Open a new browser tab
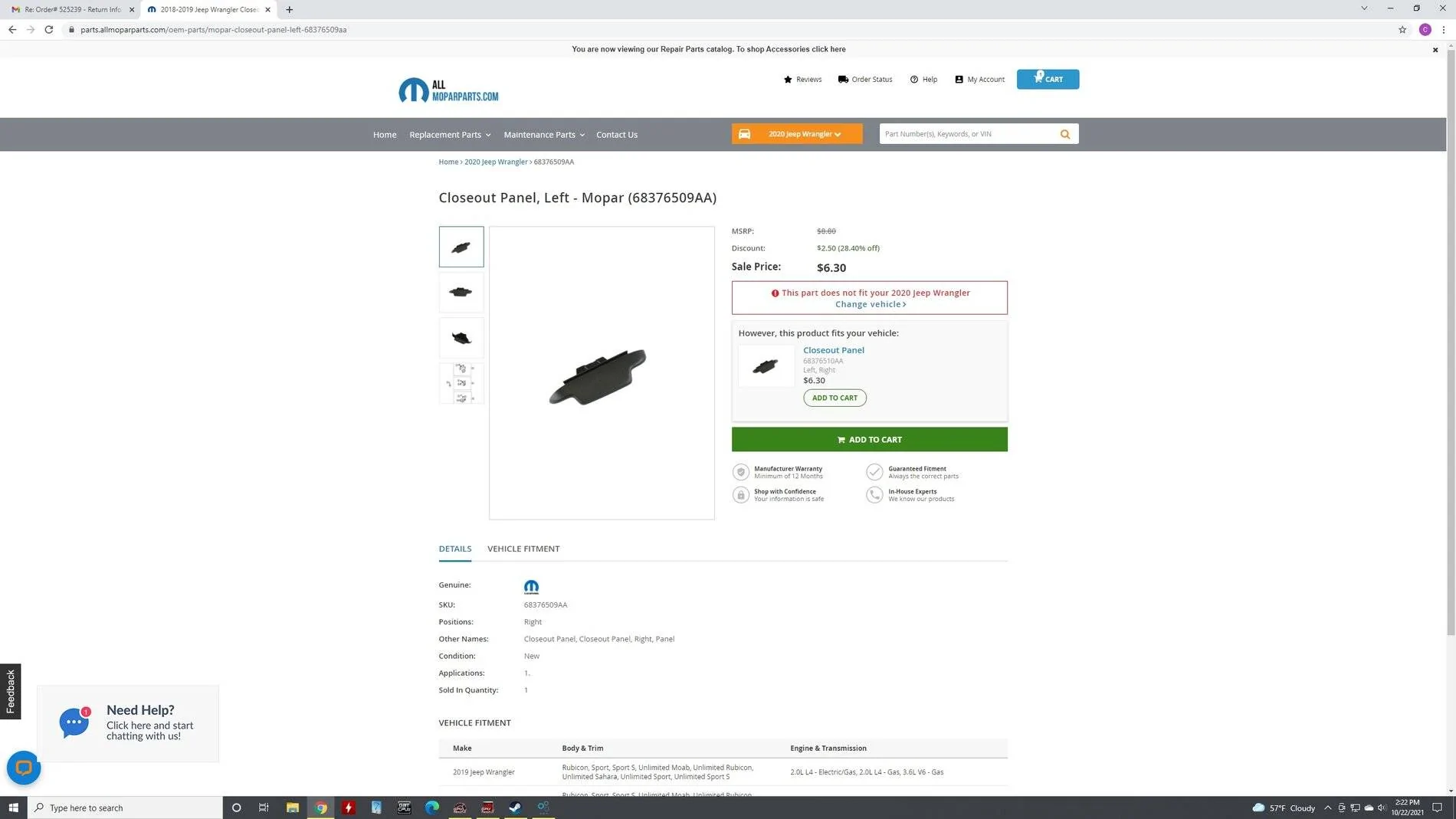Image resolution: width=1456 pixels, height=819 pixels. pyautogui.click(x=289, y=10)
